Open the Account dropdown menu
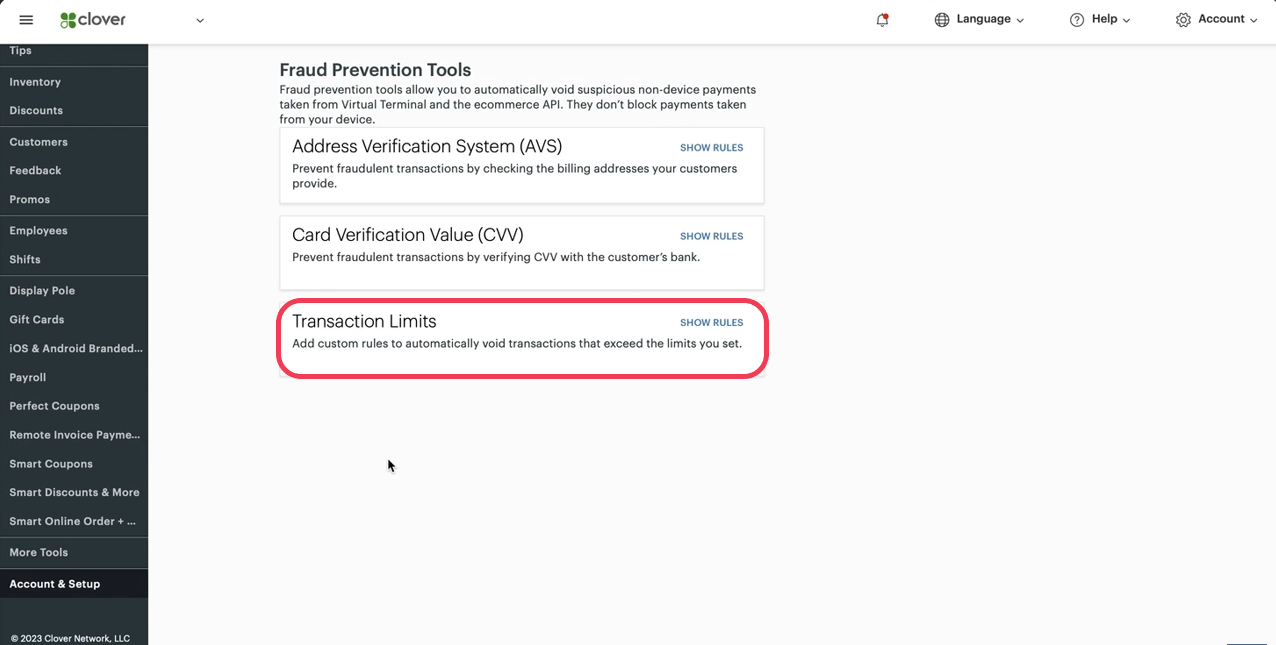The width and height of the screenshot is (1276, 645). (x=1227, y=19)
